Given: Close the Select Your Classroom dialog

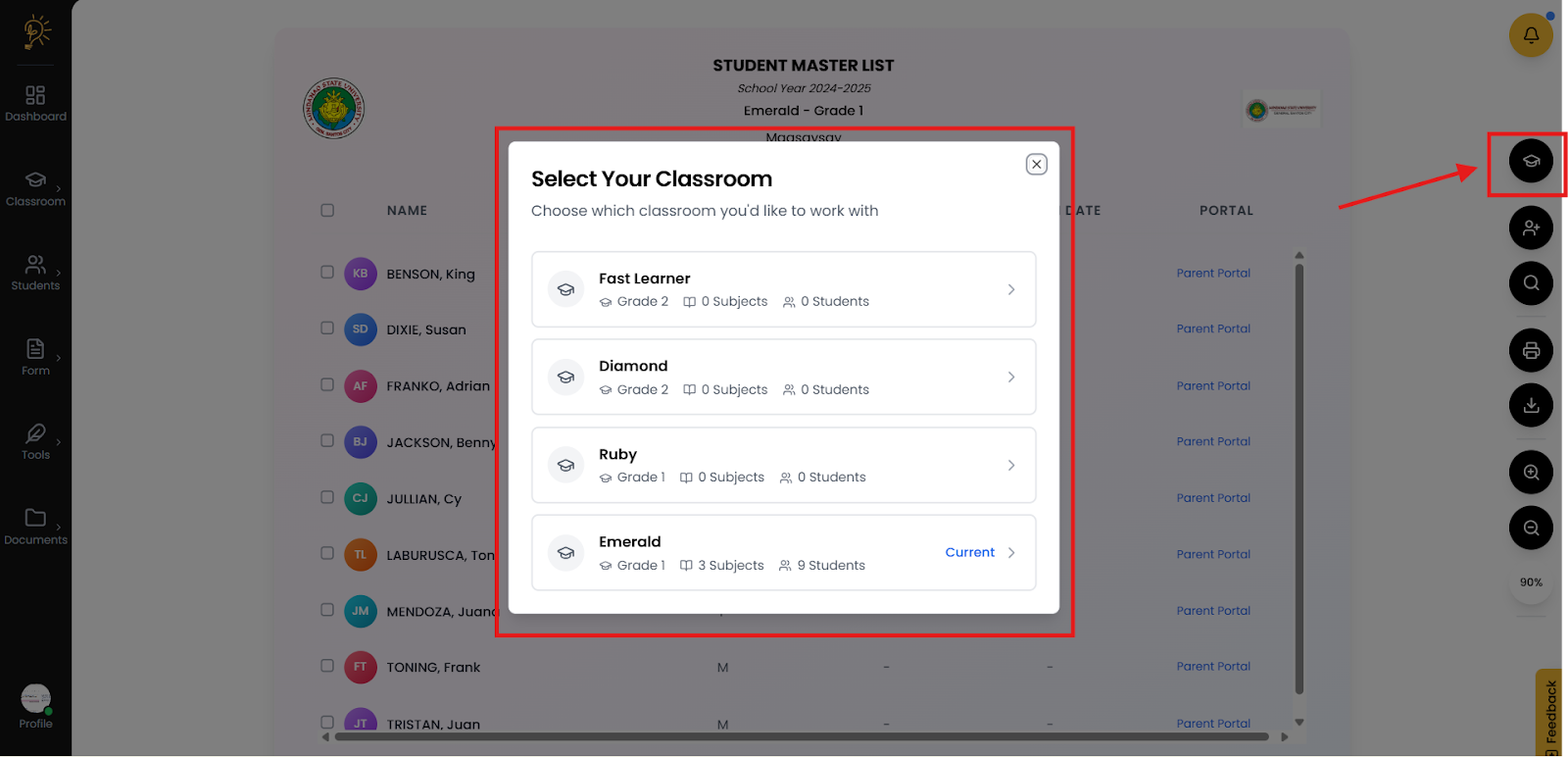Looking at the screenshot, I should coord(1036,165).
